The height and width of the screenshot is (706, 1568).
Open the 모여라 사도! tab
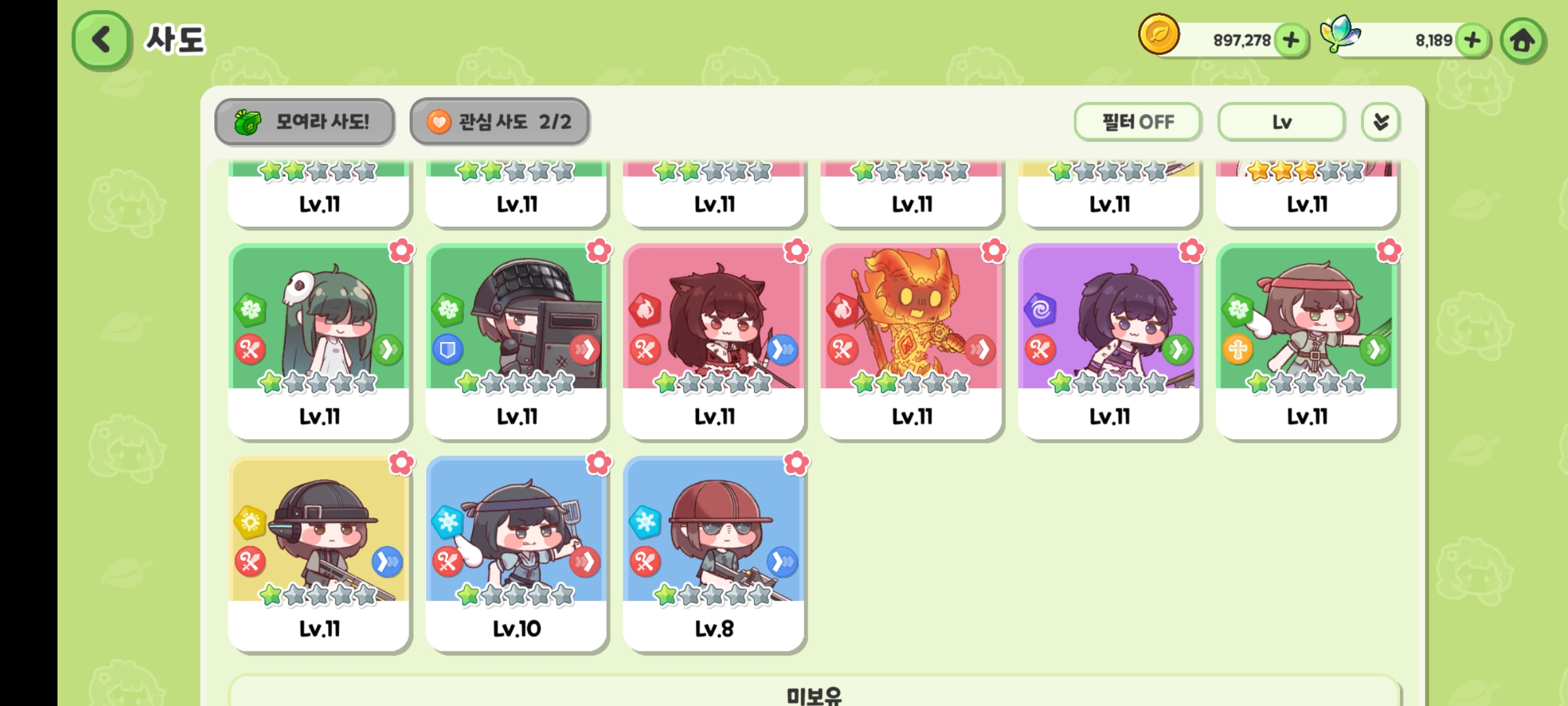304,122
